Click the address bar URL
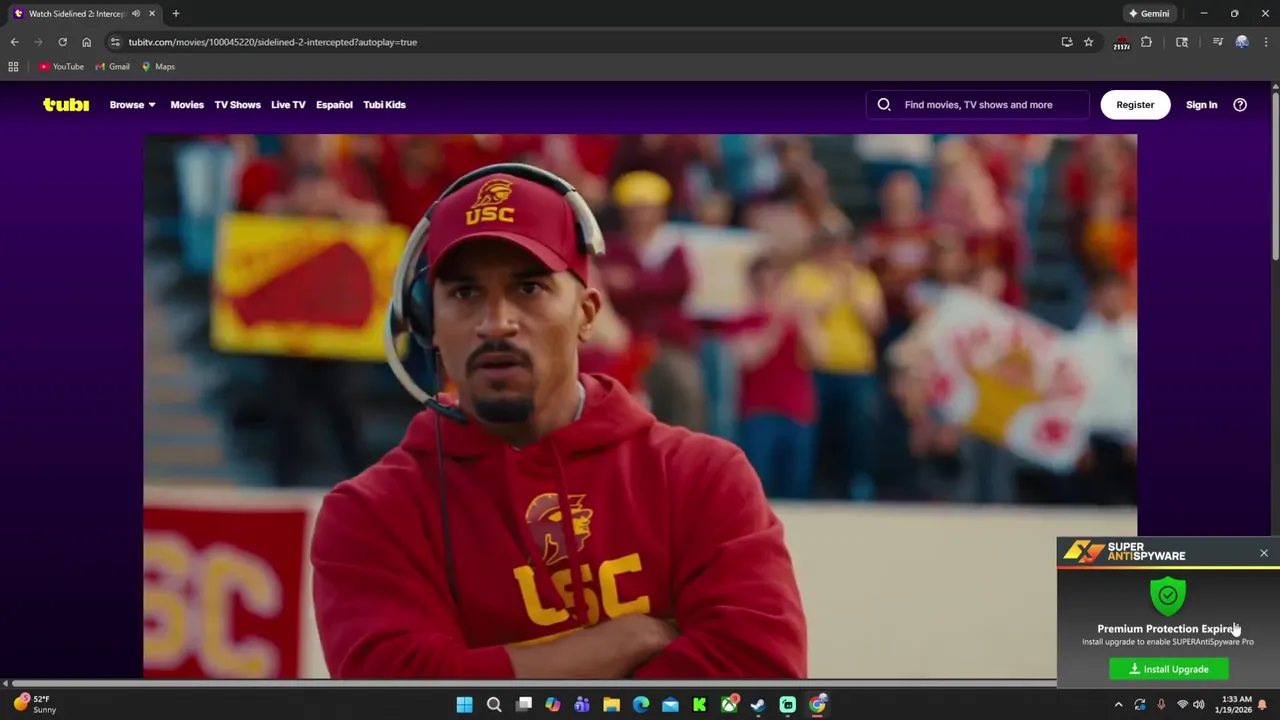The height and width of the screenshot is (720, 1280). point(272,42)
